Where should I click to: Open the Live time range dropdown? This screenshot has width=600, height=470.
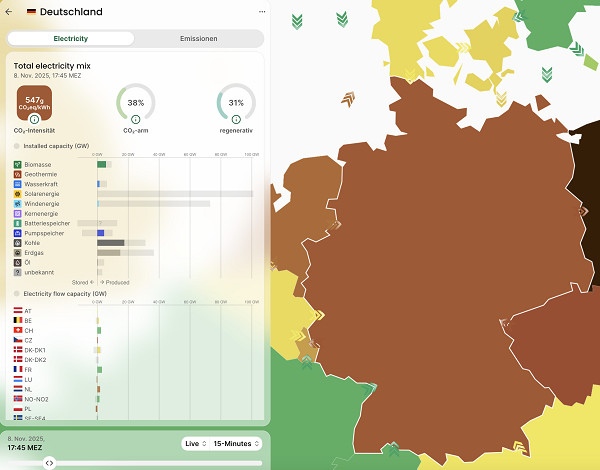pos(194,443)
